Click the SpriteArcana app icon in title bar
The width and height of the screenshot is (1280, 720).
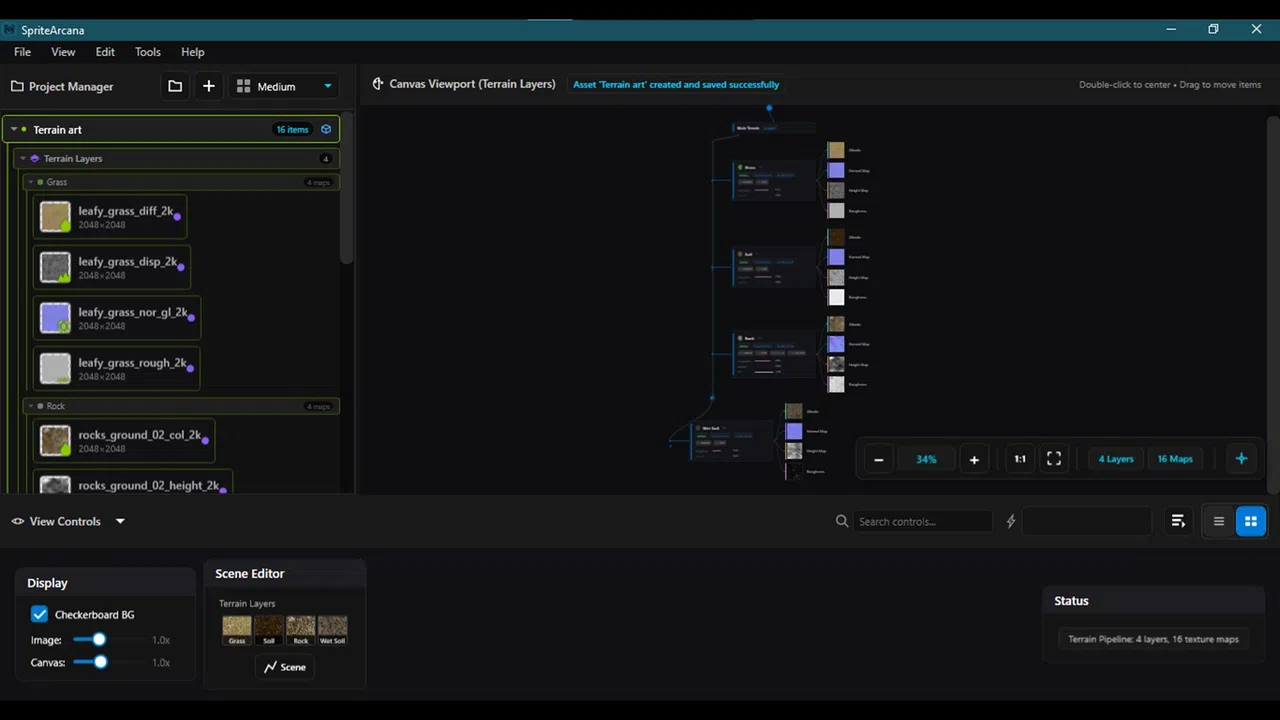pyautogui.click(x=9, y=30)
